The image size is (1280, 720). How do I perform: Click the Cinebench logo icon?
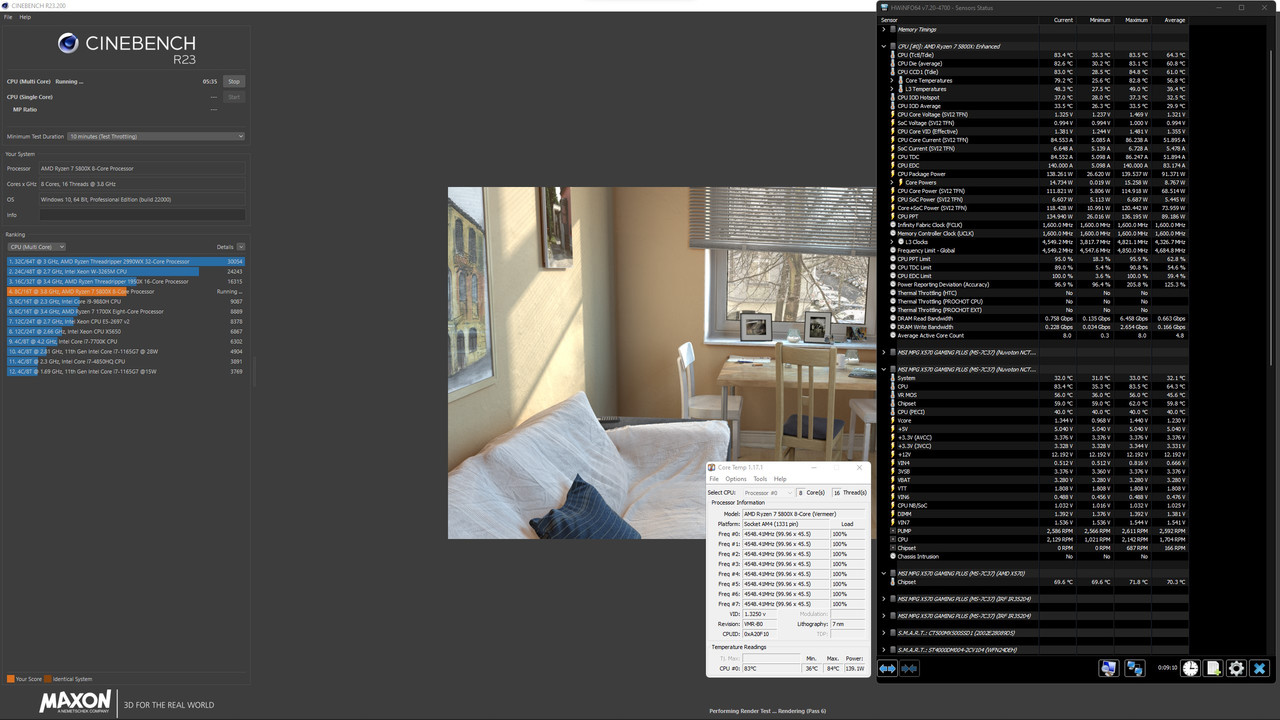[68, 43]
